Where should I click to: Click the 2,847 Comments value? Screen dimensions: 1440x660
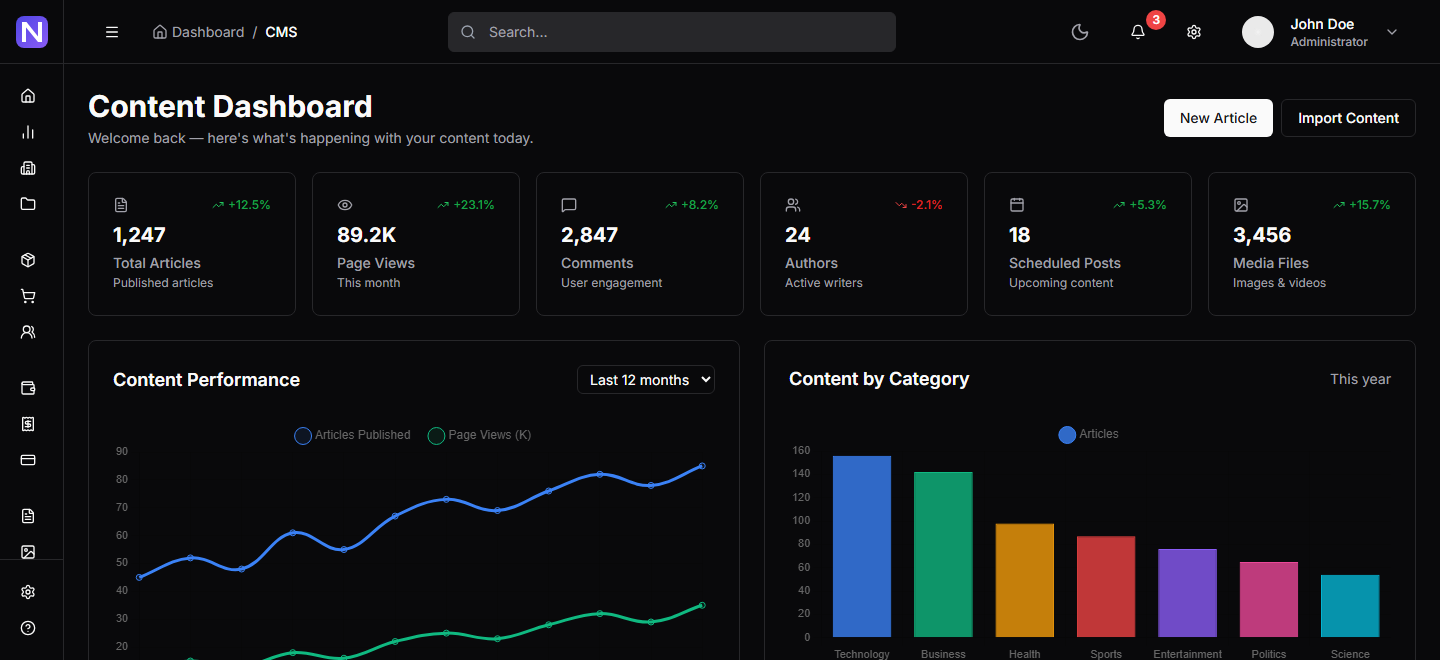click(590, 235)
